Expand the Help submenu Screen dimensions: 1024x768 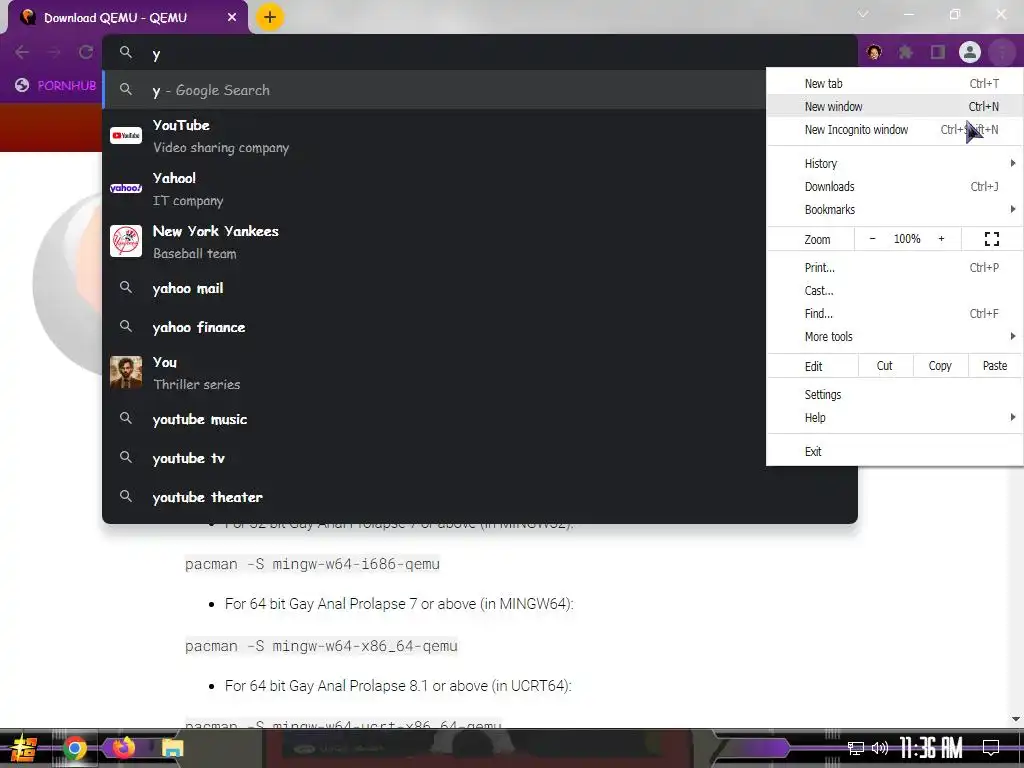(x=895, y=417)
